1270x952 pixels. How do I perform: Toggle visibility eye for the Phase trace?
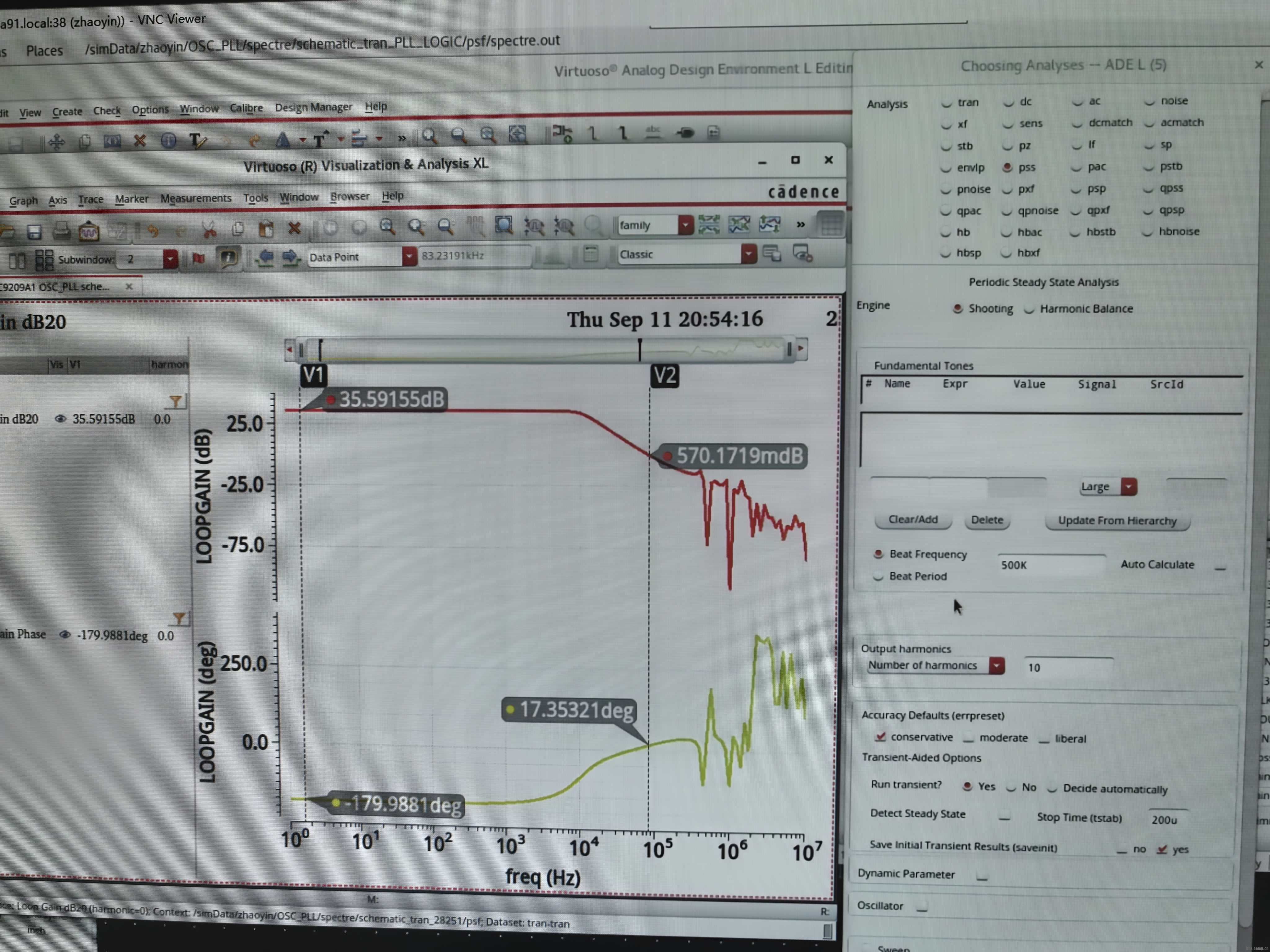[x=65, y=635]
